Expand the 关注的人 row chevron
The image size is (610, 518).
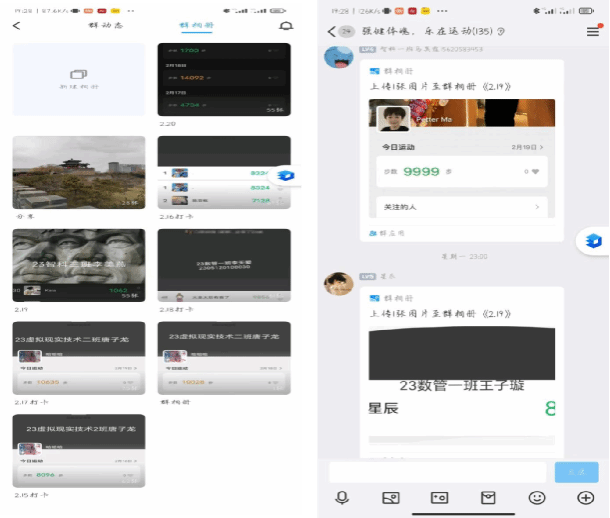coord(540,207)
